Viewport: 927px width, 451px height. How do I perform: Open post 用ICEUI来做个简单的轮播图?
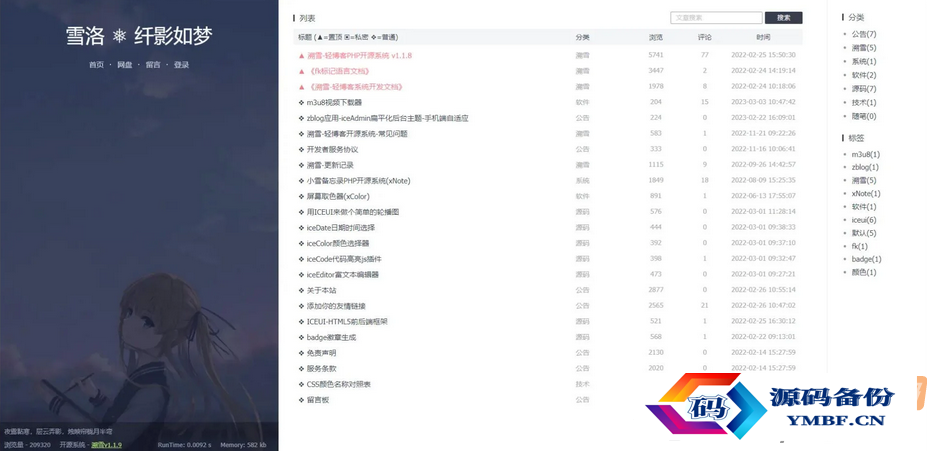coord(353,212)
